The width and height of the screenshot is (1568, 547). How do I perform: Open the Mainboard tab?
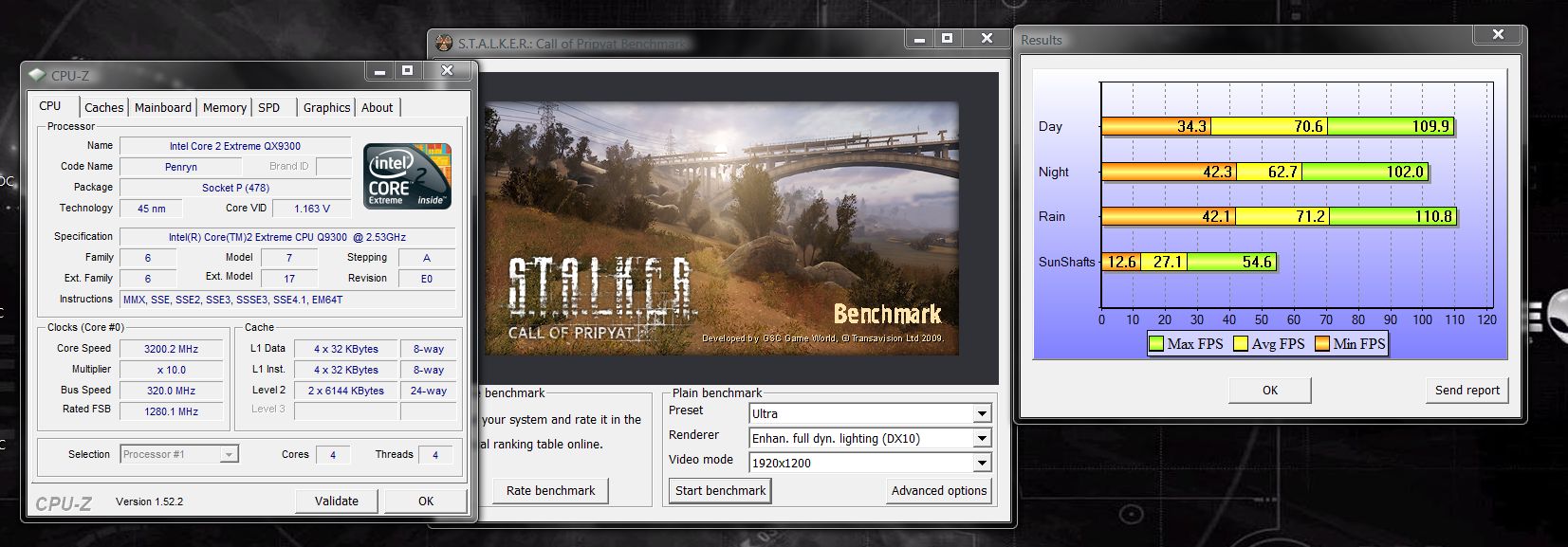click(163, 108)
